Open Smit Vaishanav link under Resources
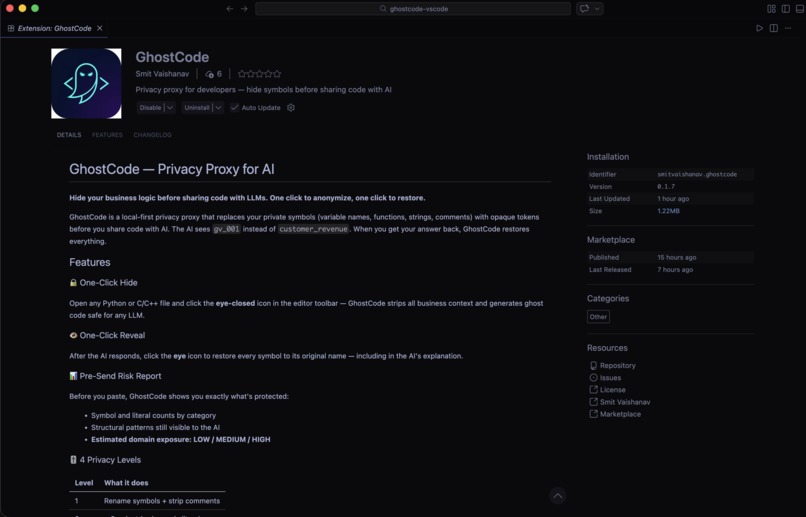 point(625,402)
